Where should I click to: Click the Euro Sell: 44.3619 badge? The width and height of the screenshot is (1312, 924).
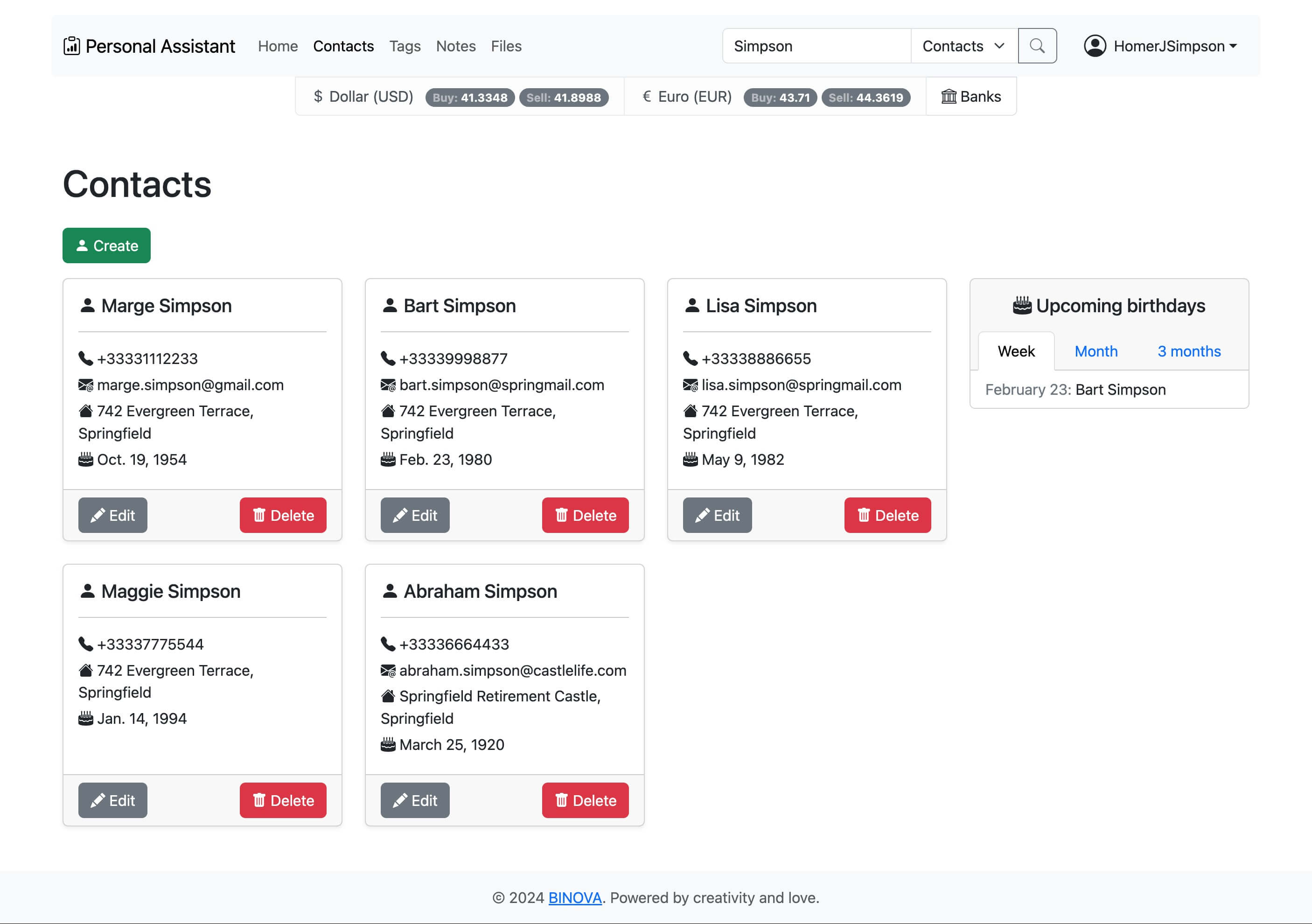point(865,98)
